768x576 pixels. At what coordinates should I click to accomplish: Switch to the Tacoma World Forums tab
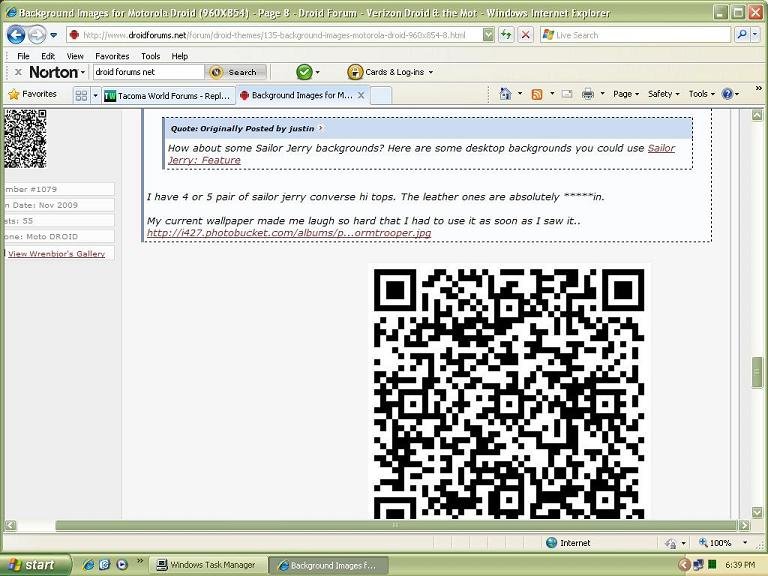click(168, 96)
